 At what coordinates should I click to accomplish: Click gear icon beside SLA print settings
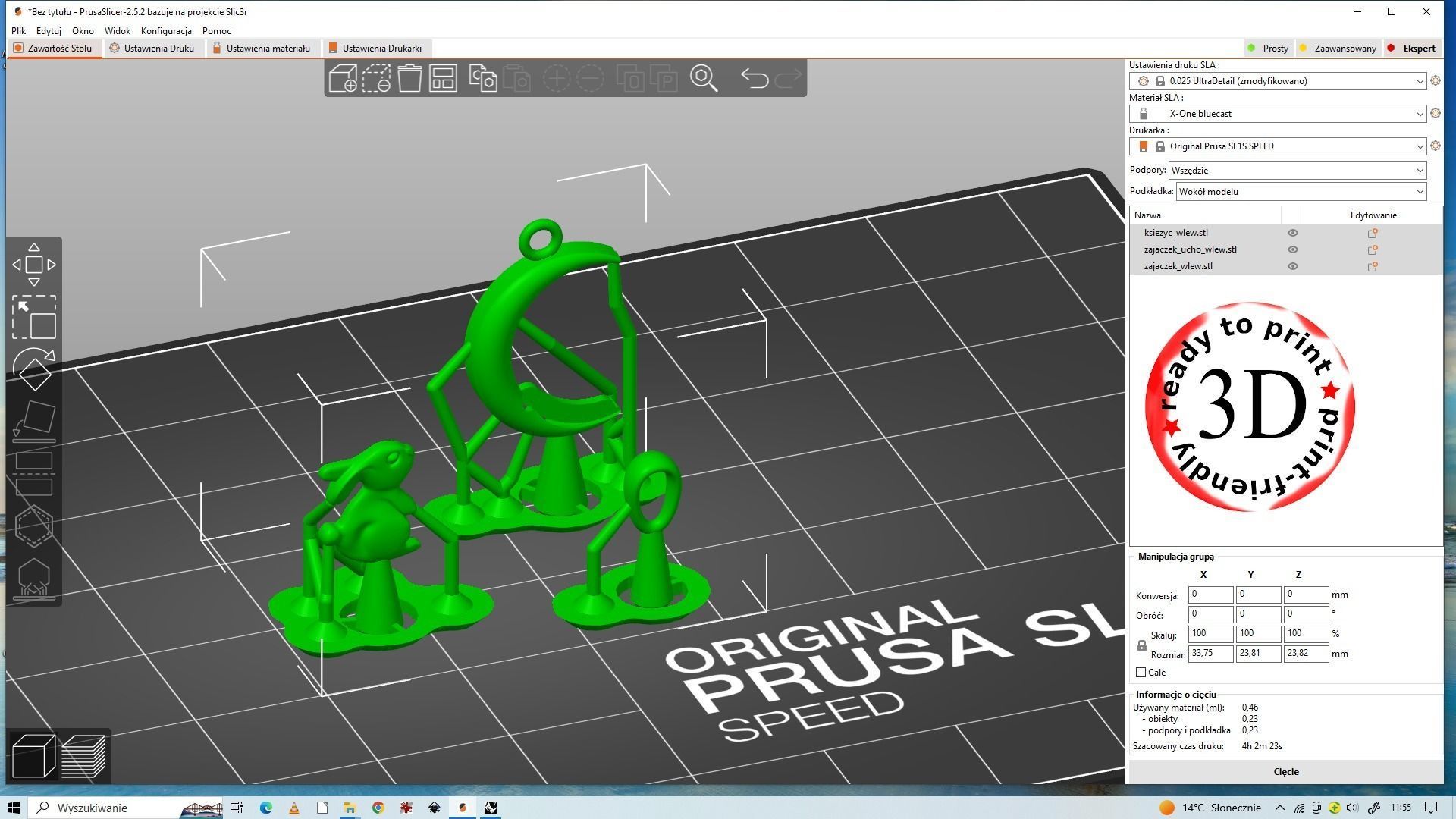pyautogui.click(x=1435, y=80)
